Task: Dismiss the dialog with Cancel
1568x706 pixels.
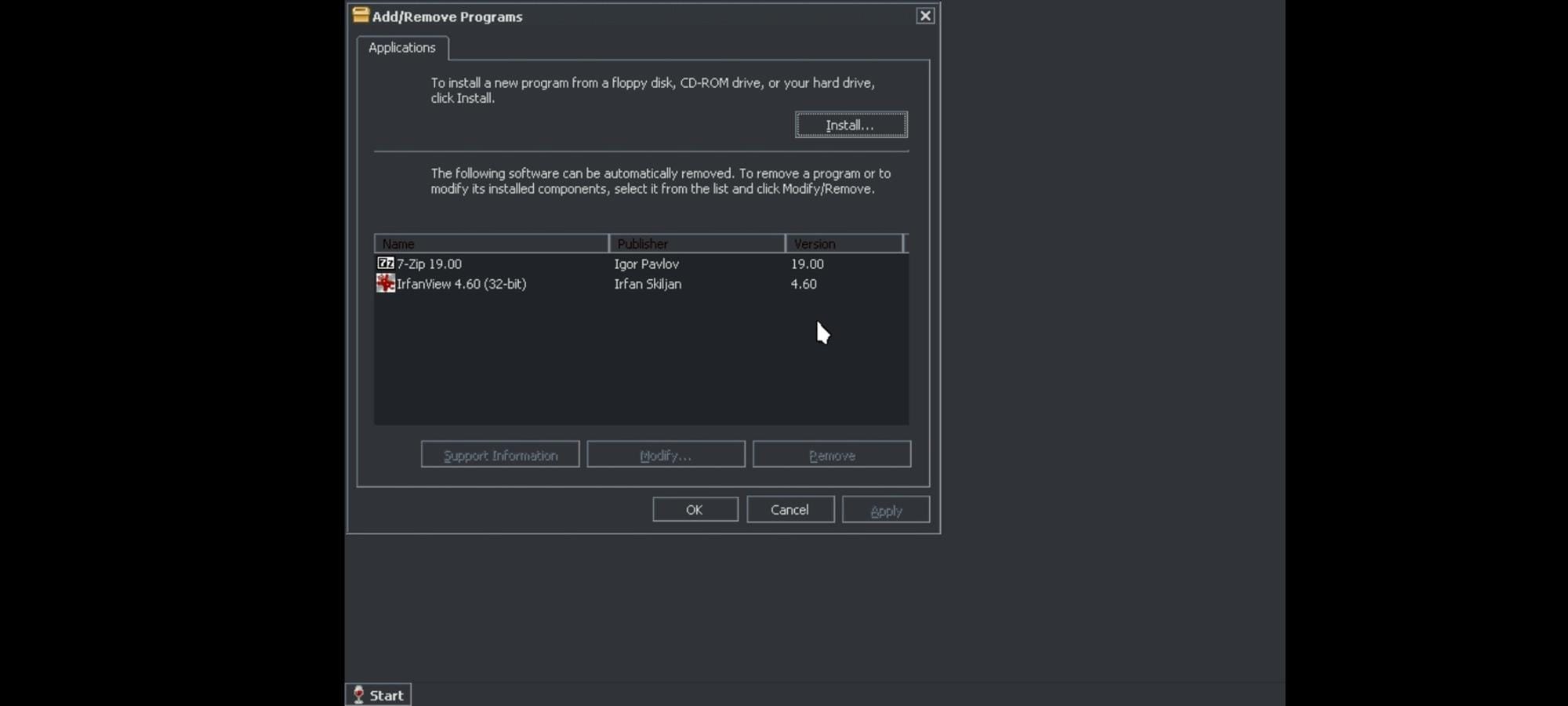Action: coord(790,510)
